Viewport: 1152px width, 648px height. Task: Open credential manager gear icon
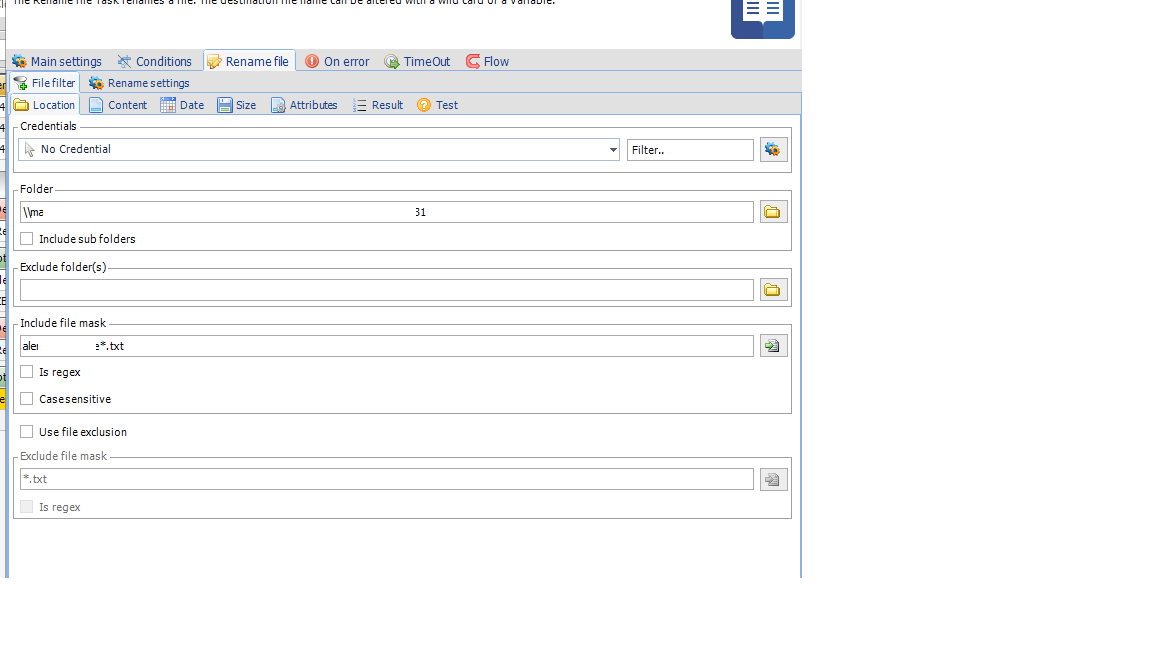point(773,150)
